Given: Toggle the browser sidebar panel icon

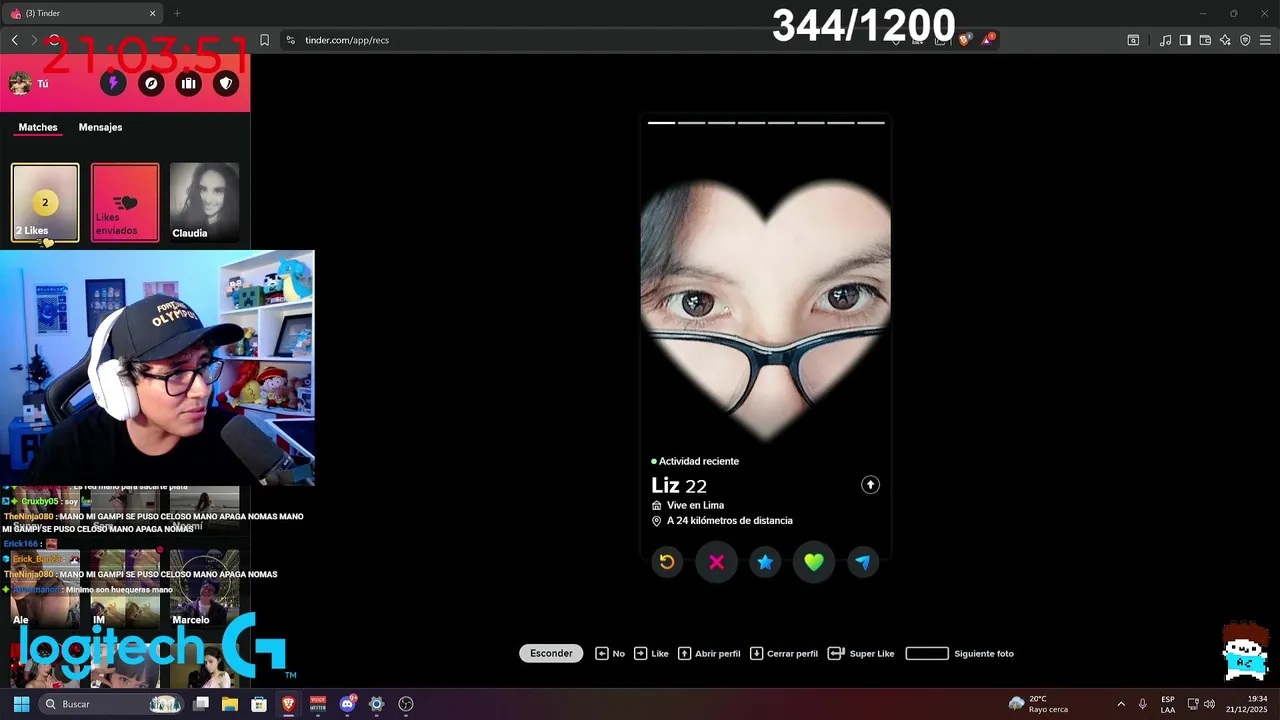Looking at the screenshot, I should click(1185, 40).
